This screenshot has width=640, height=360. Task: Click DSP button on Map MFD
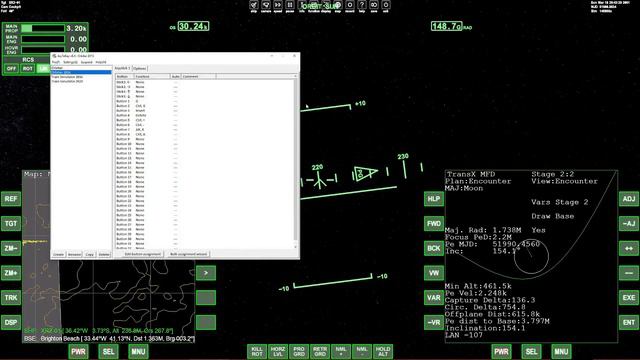point(11,322)
